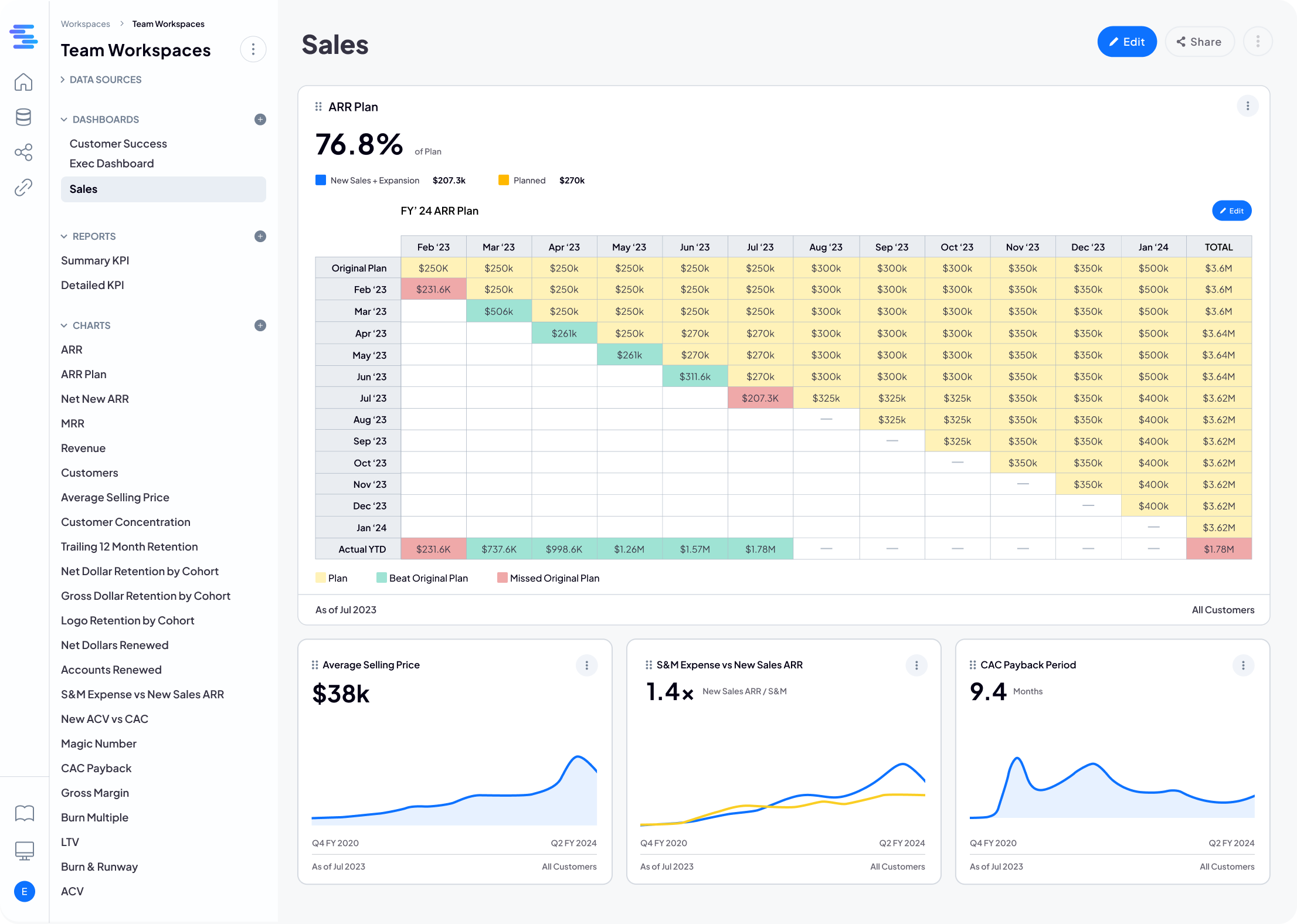Viewport: 1297px width, 924px height.
Task: Add a new dashboard with the plus icon
Action: pyautogui.click(x=260, y=120)
